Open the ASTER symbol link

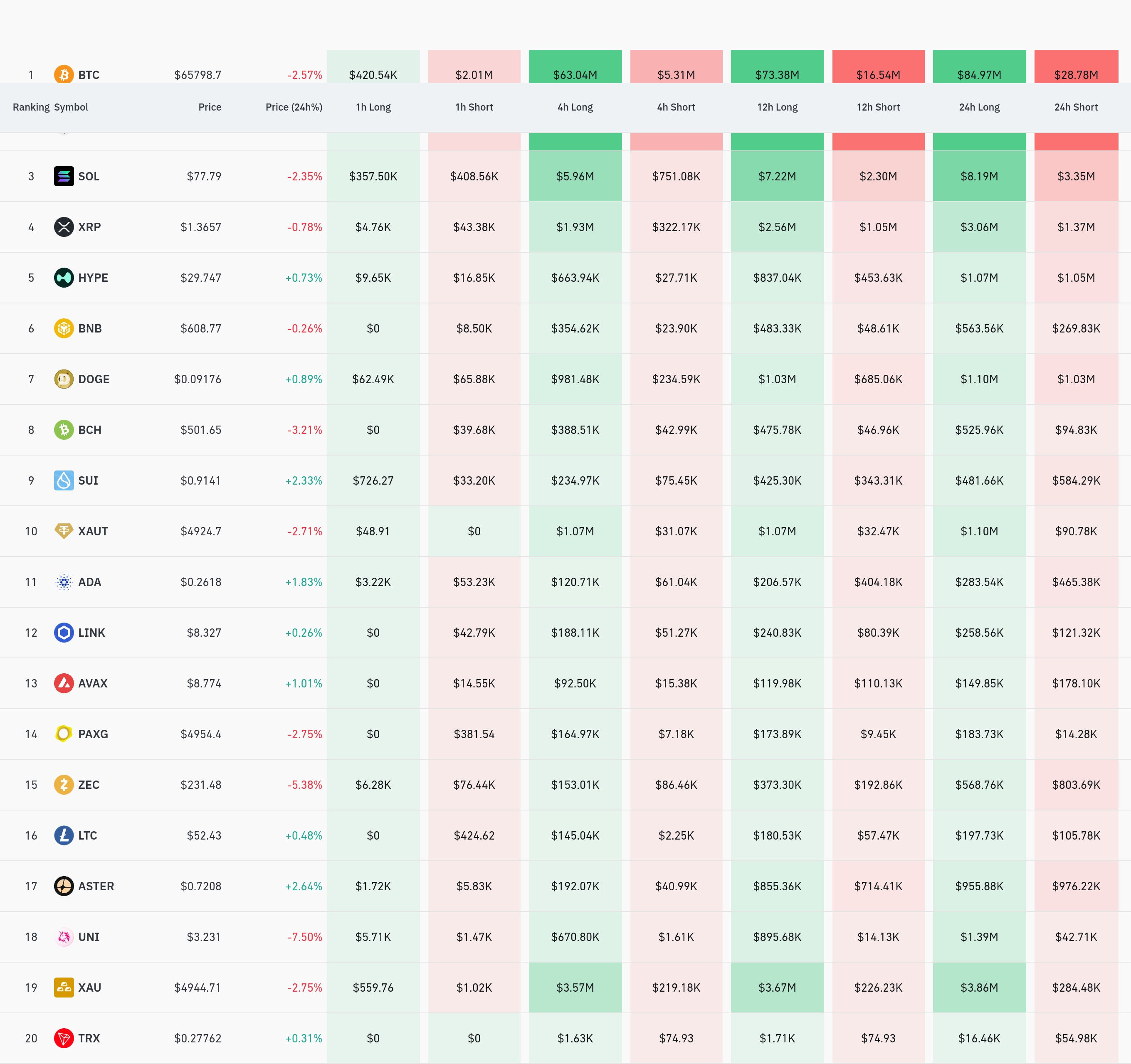(96, 886)
